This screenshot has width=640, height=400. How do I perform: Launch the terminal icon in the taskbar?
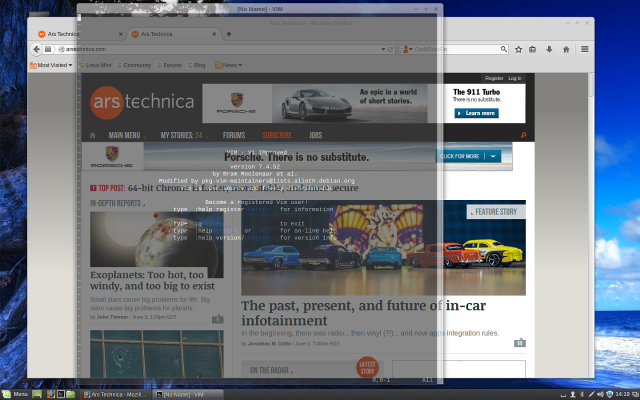(60, 394)
